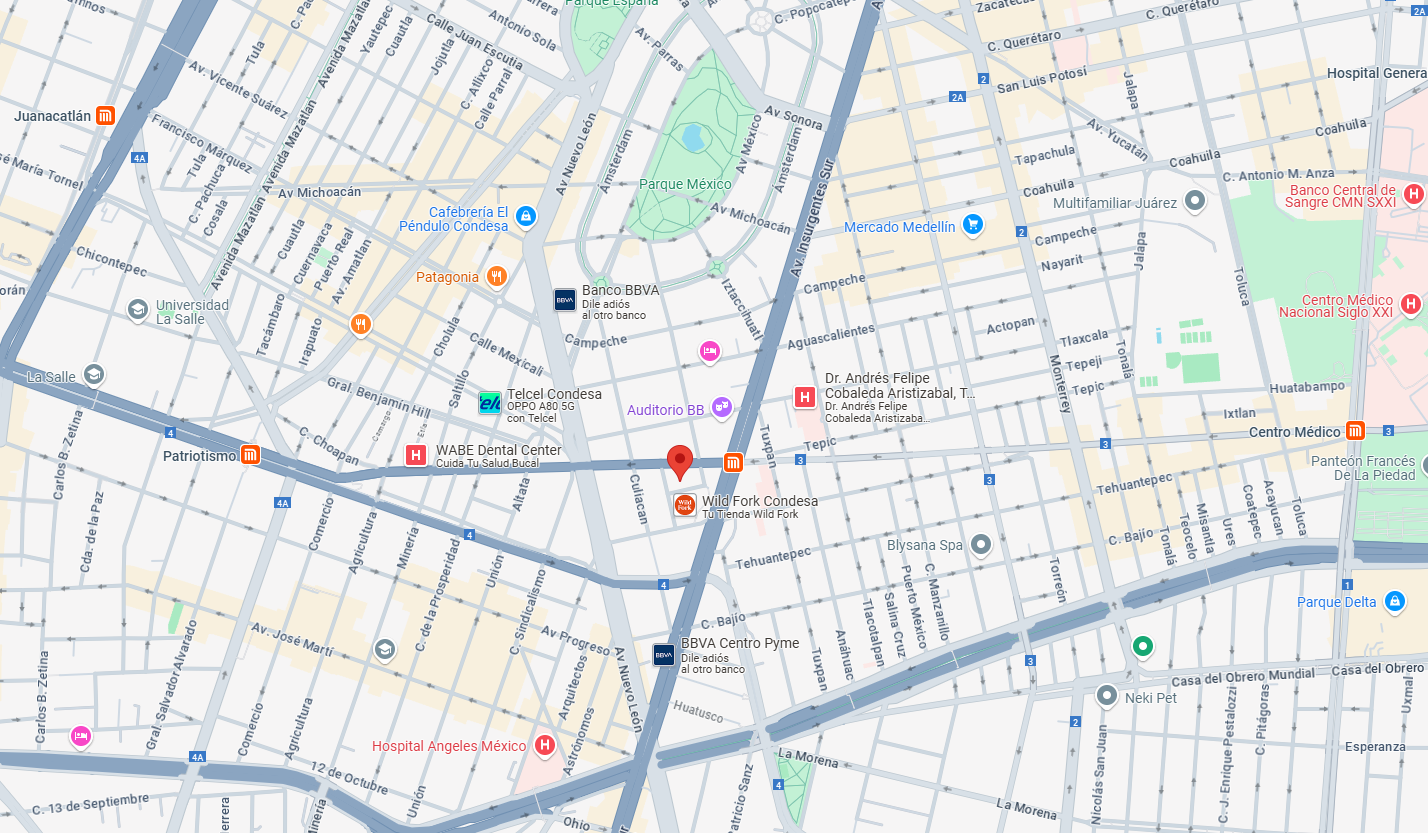Image resolution: width=1428 pixels, height=833 pixels.
Task: Select the WABE Dental Center icon
Action: tap(415, 455)
